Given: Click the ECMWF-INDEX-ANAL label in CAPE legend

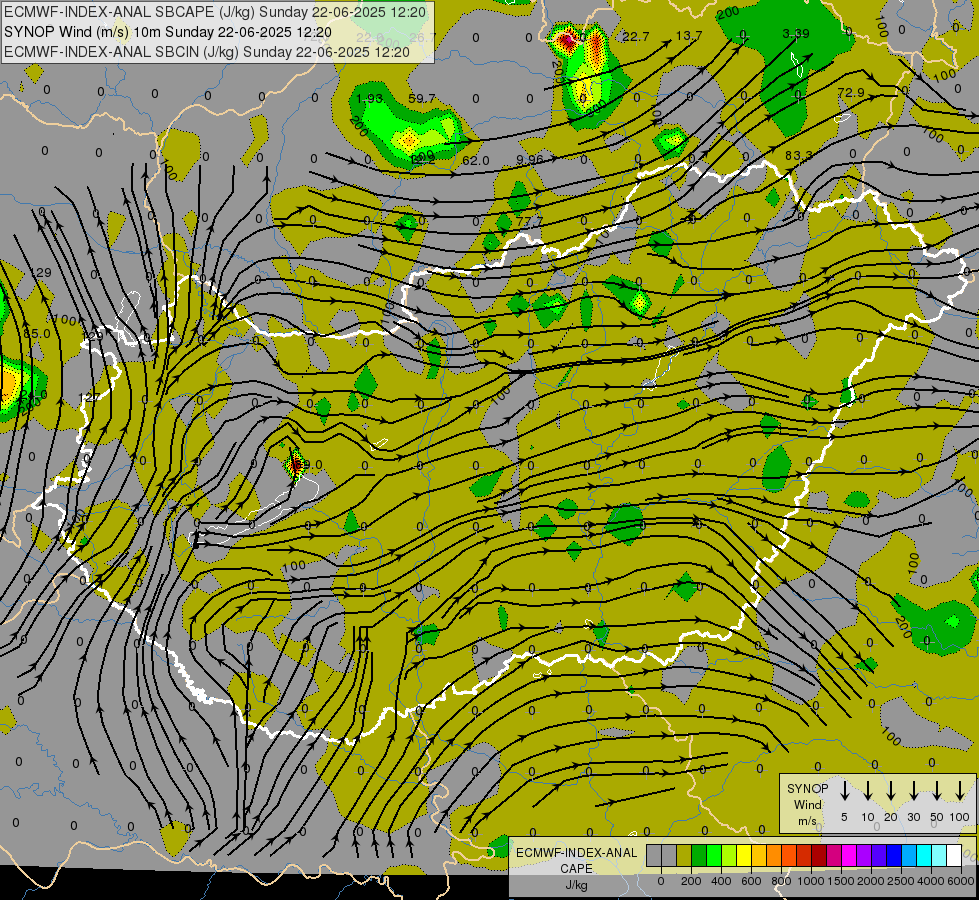Looking at the screenshot, I should coord(576,853).
